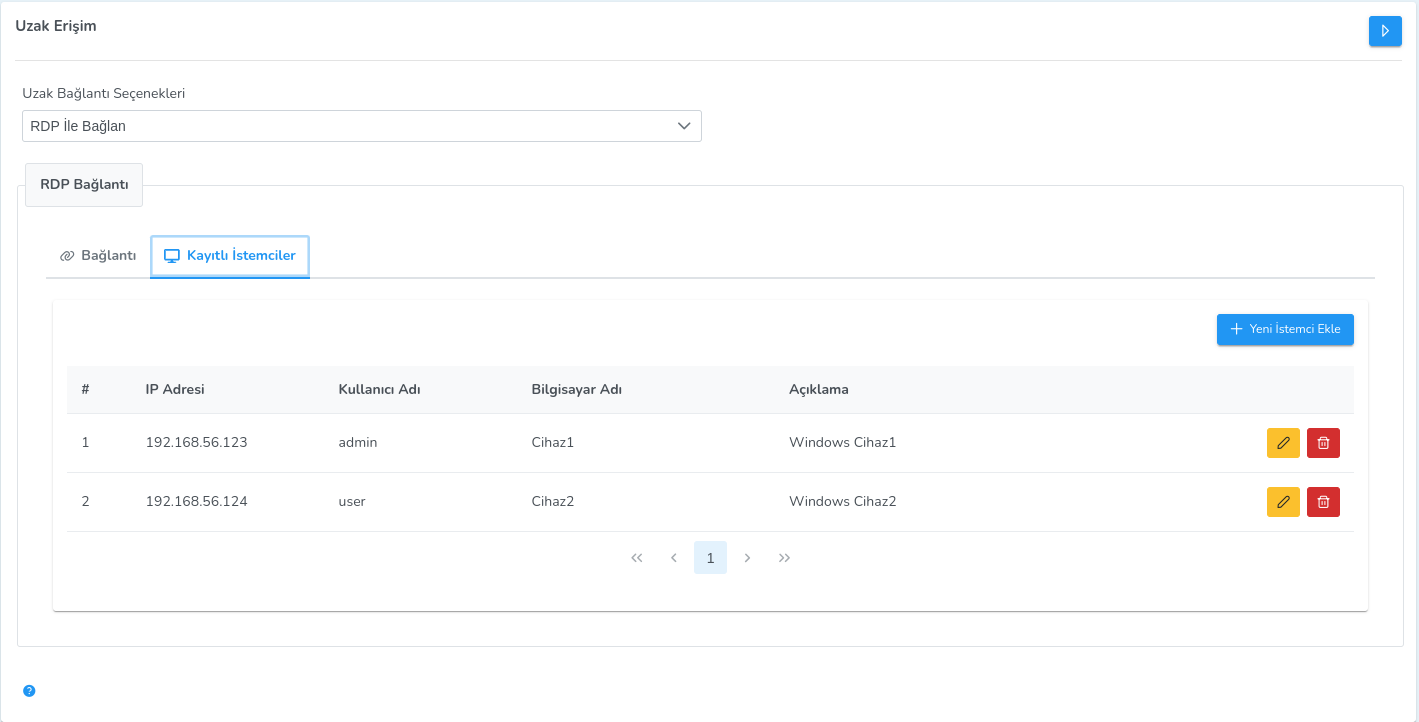
Task: Click the Açıklama column header
Action: [x=818, y=389]
